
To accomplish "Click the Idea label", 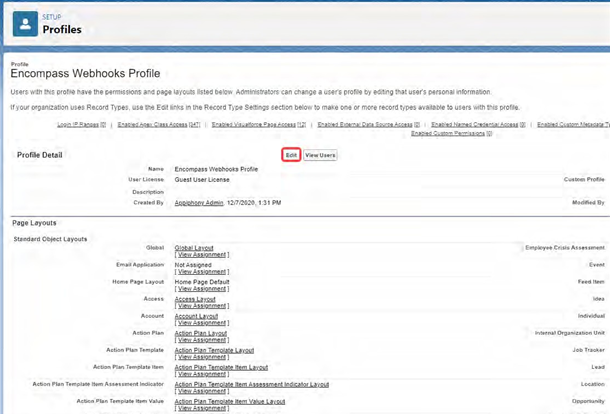I will pyautogui.click(x=599, y=299).
